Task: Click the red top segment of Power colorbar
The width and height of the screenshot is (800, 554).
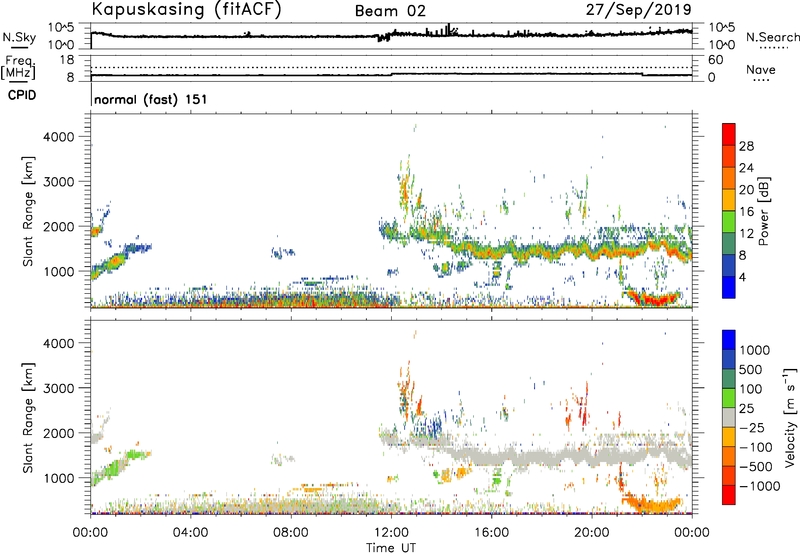Action: pos(729,134)
